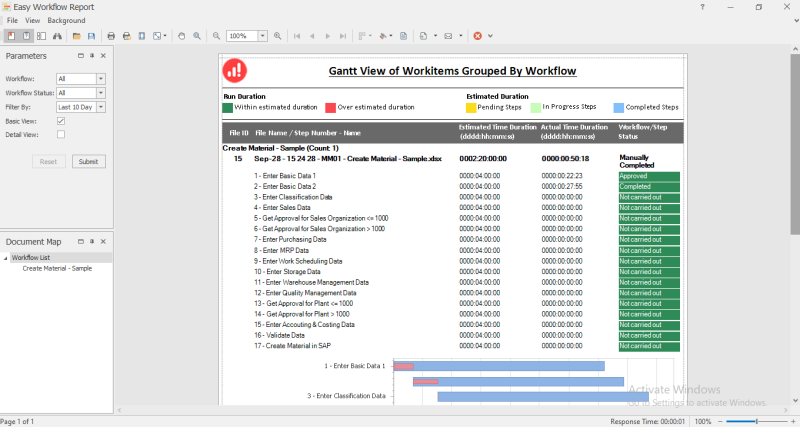
Task: Uncheck the Basic View checkbox
Action: pyautogui.click(x=61, y=121)
